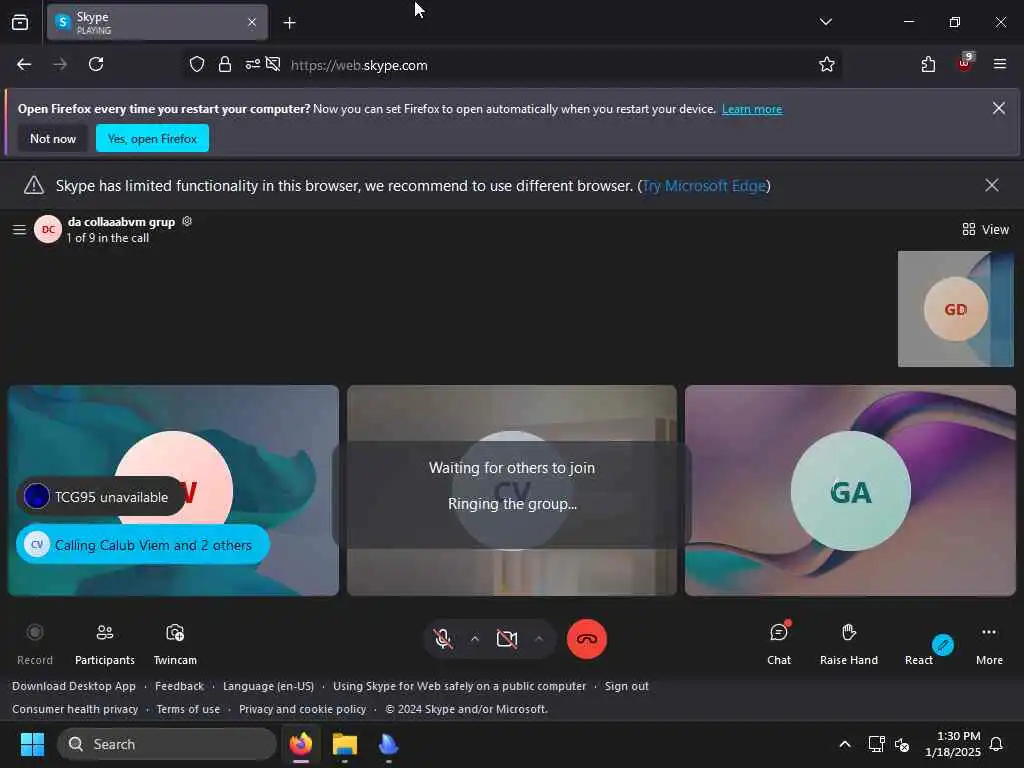The width and height of the screenshot is (1024, 768).
Task: Click the blocked camera permission icon
Action: (274, 64)
